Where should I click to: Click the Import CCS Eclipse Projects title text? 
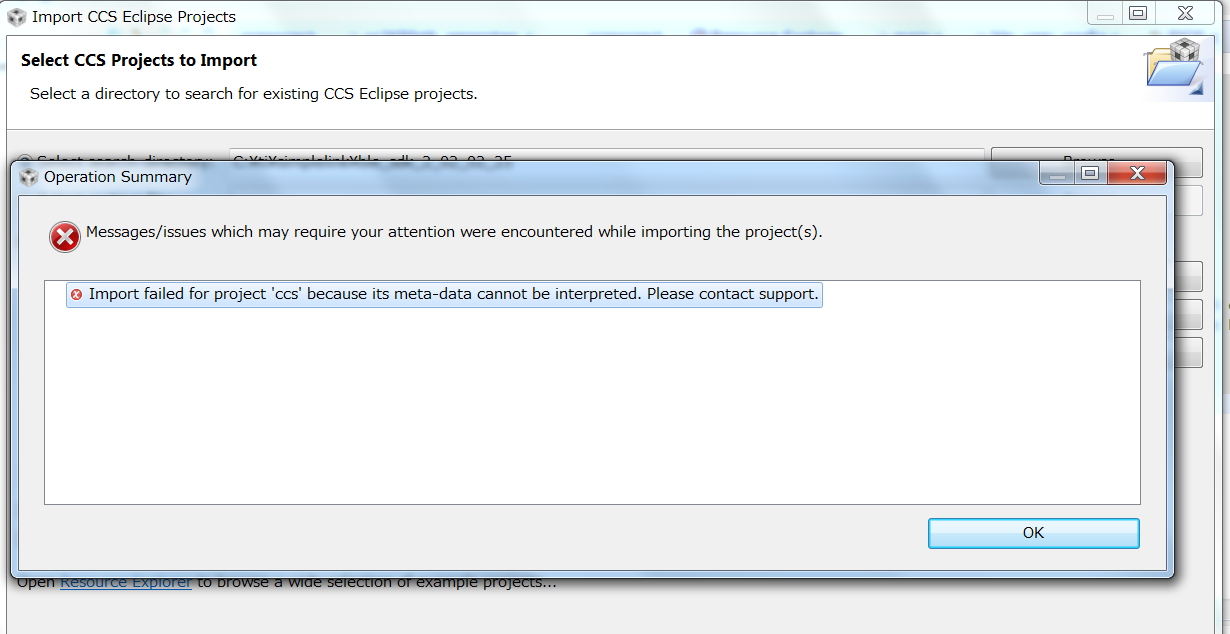pyautogui.click(x=134, y=17)
